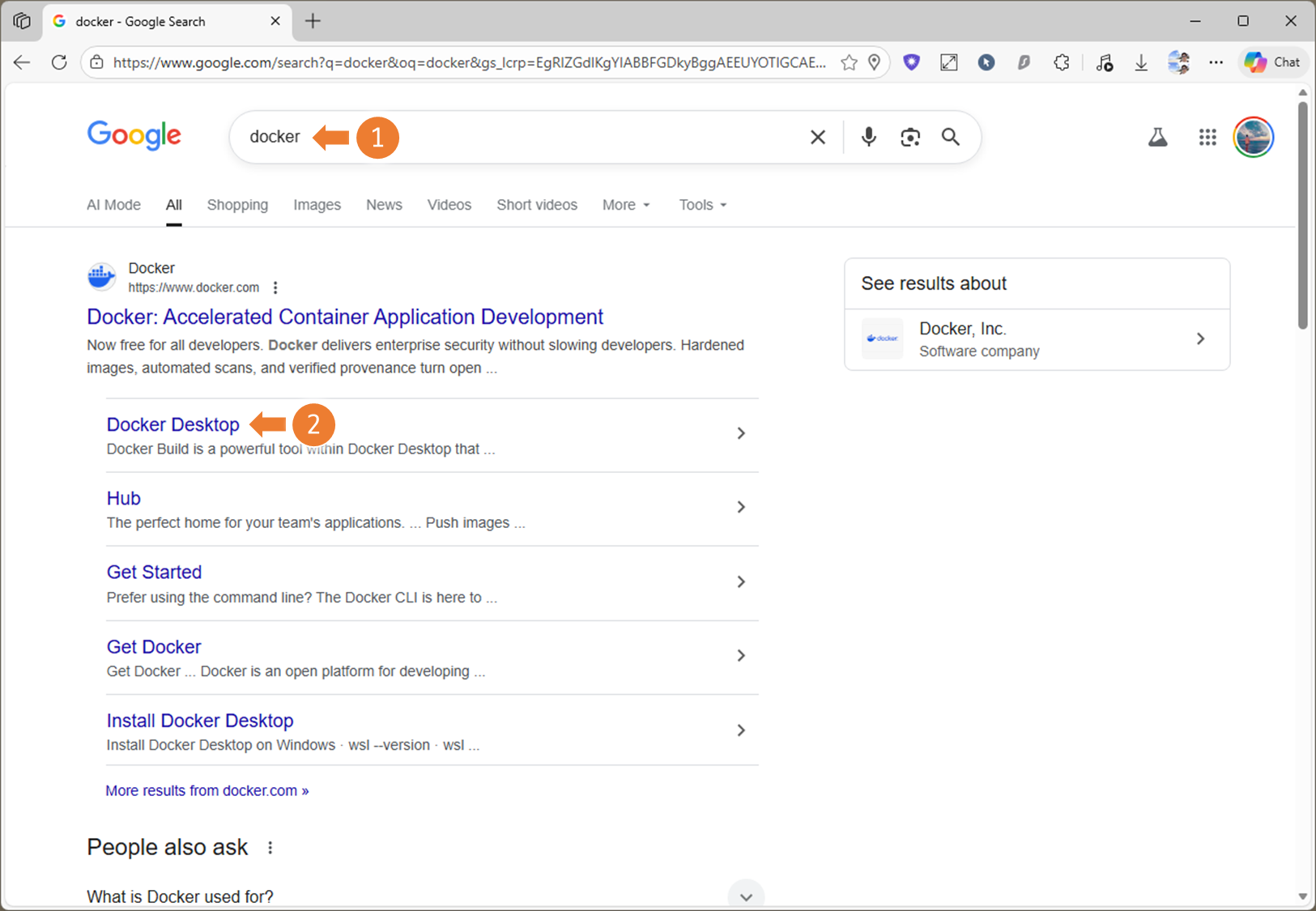Open the Google apps grid icon
1316x911 pixels.
(1207, 138)
